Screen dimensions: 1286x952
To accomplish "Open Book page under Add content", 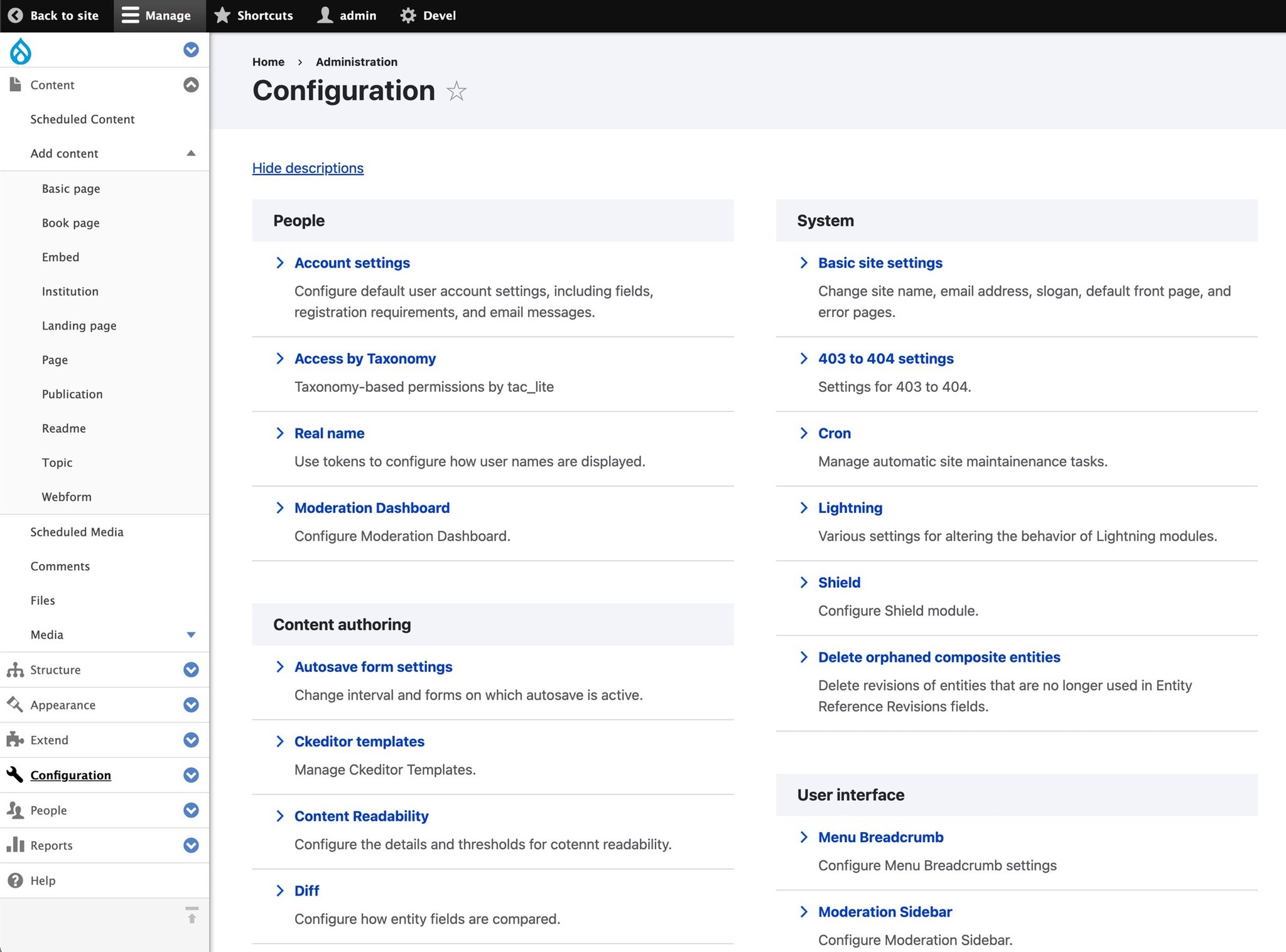I will coord(70,223).
